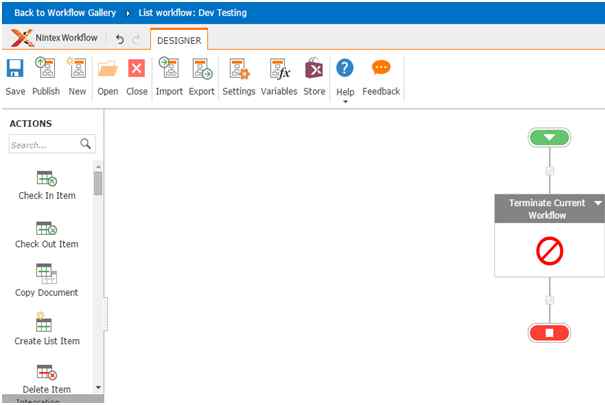
Task: Open an existing workflow
Action: (x=108, y=76)
